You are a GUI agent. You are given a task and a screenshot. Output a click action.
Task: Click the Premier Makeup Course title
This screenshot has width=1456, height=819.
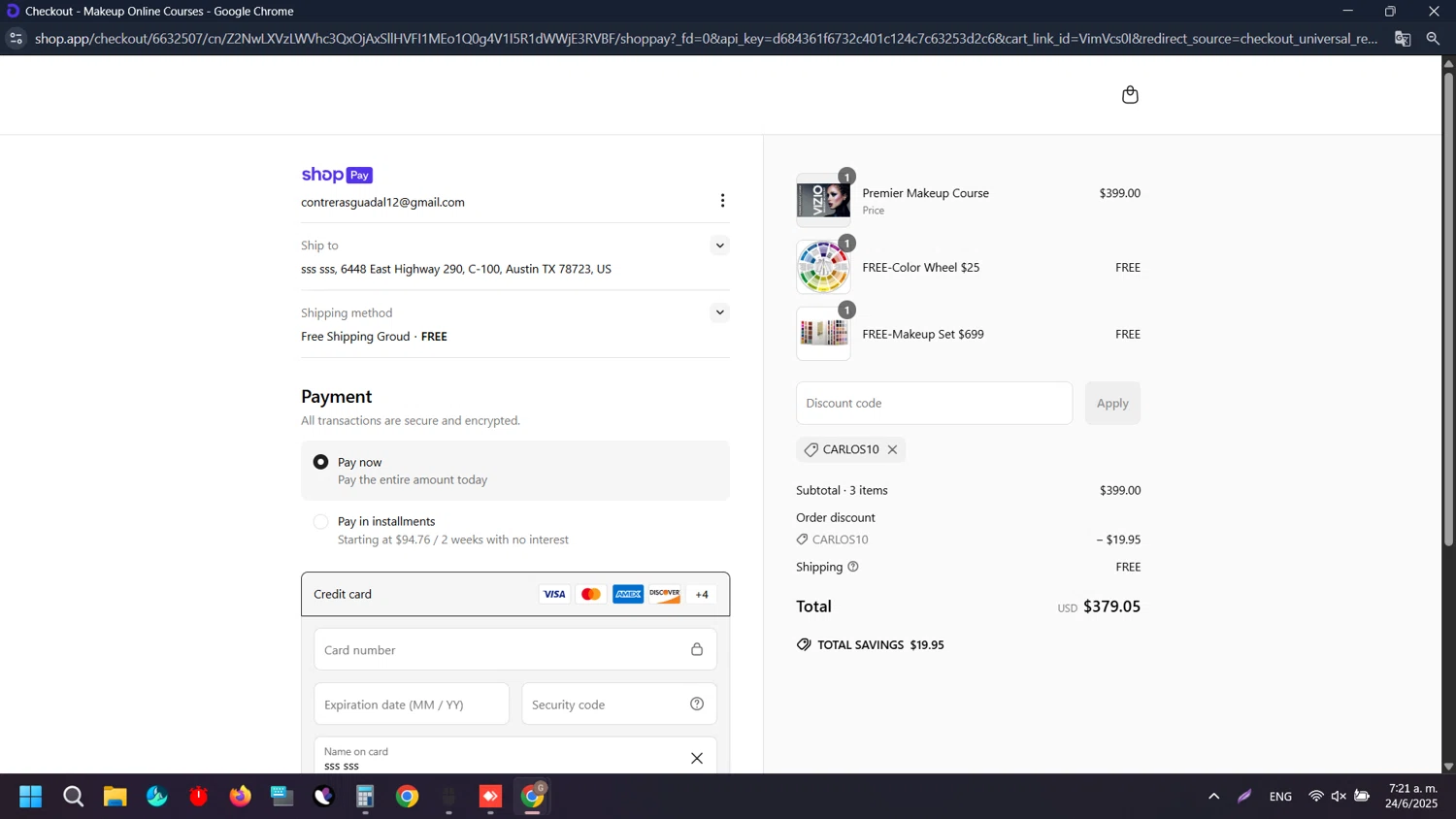925,193
